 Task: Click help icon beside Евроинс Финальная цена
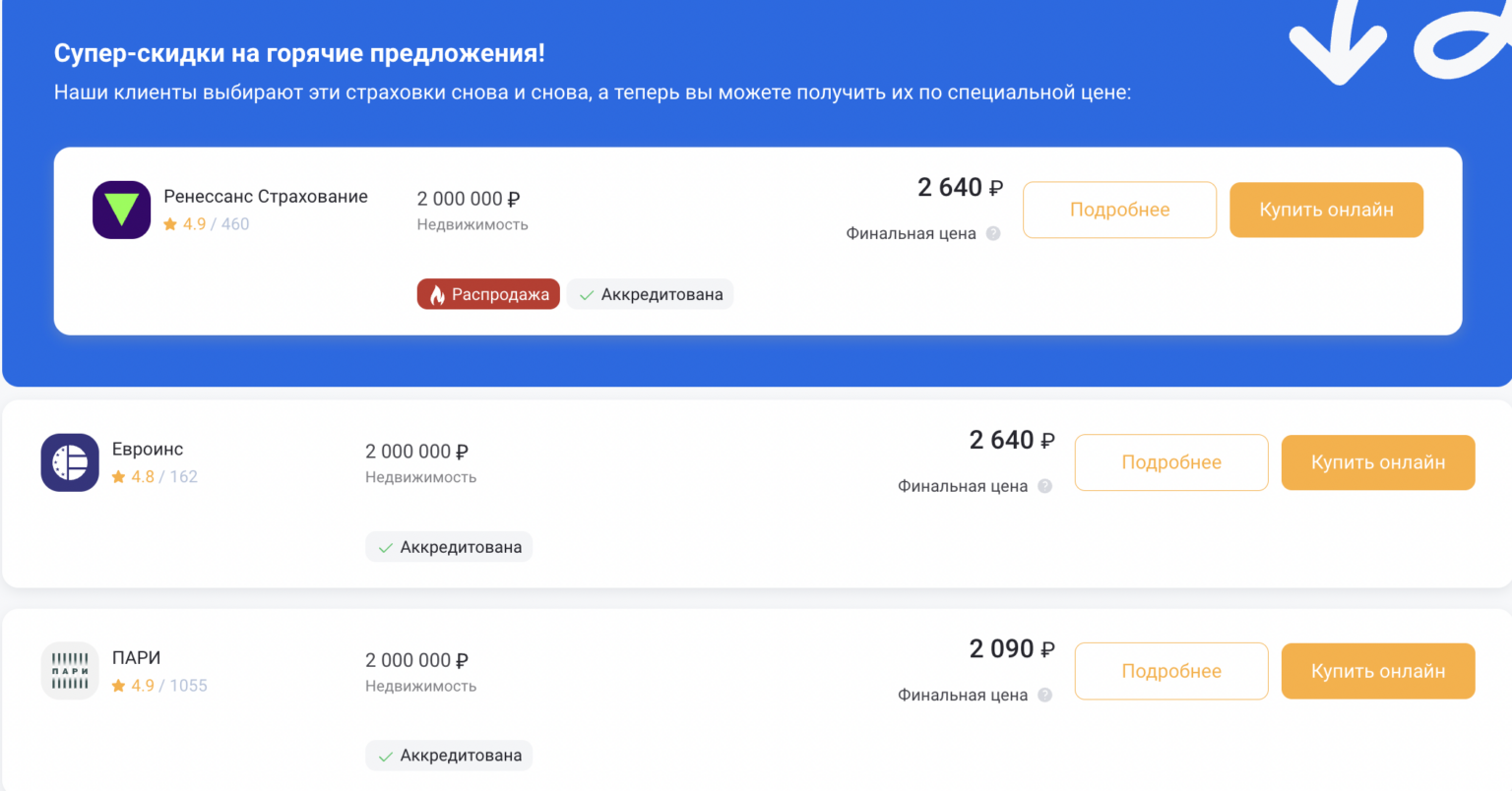(x=1044, y=486)
